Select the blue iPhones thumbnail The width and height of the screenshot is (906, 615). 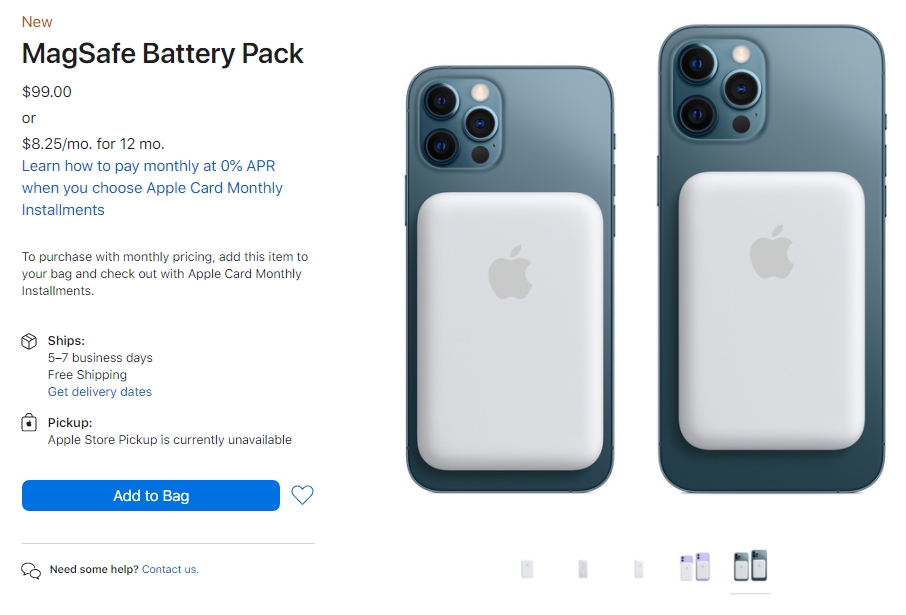tap(750, 566)
